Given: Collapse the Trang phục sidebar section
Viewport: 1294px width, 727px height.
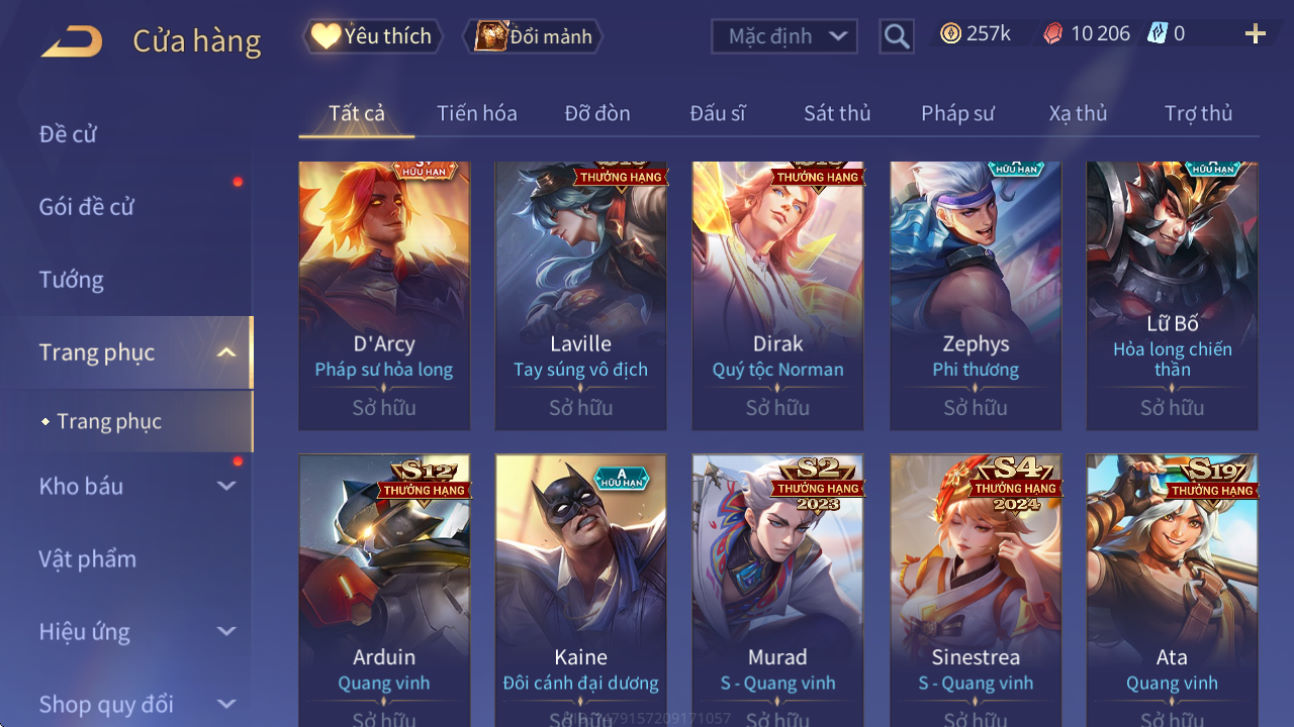Looking at the screenshot, I should pyautogui.click(x=227, y=352).
